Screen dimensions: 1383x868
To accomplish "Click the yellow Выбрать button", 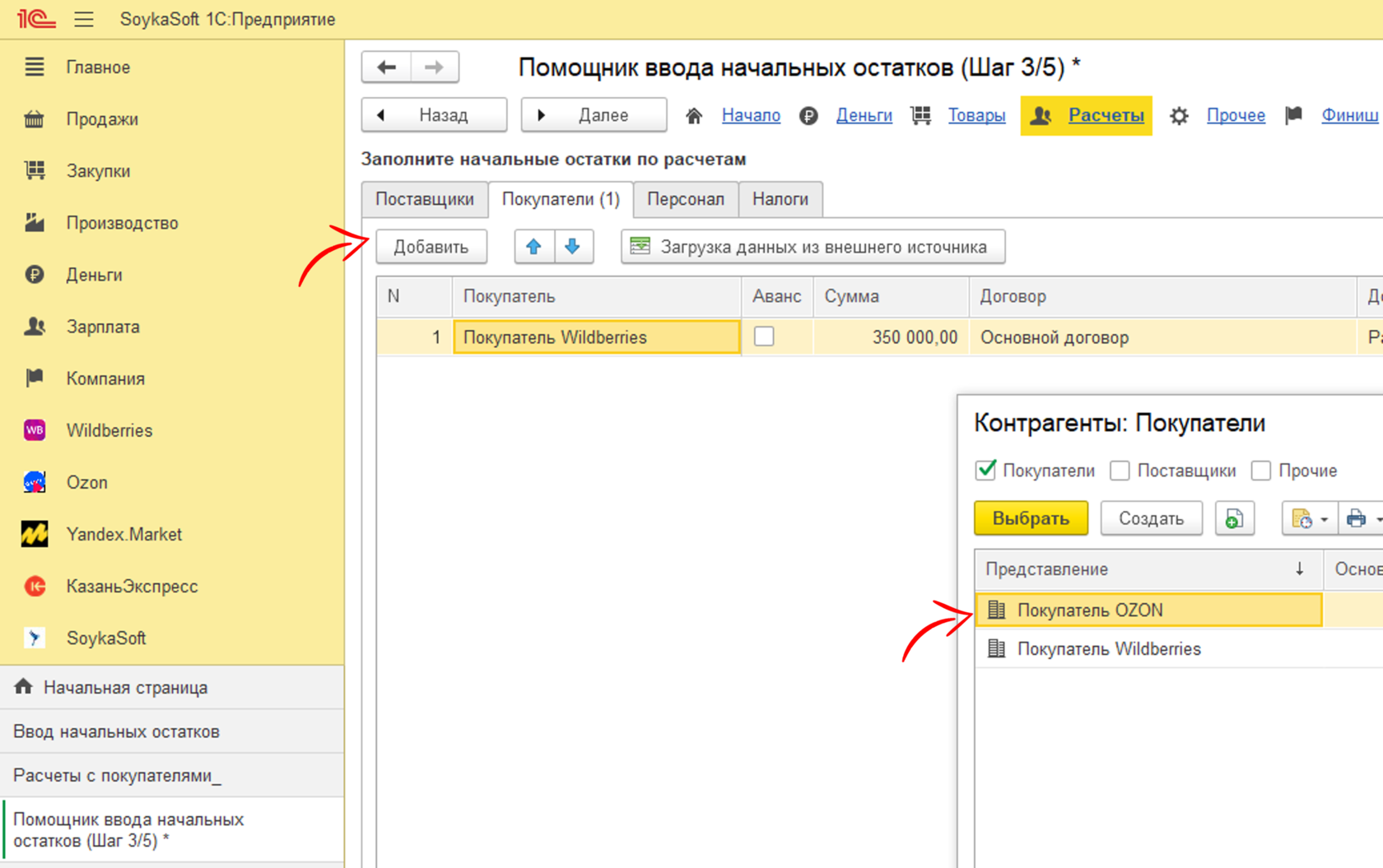I will [x=1031, y=518].
